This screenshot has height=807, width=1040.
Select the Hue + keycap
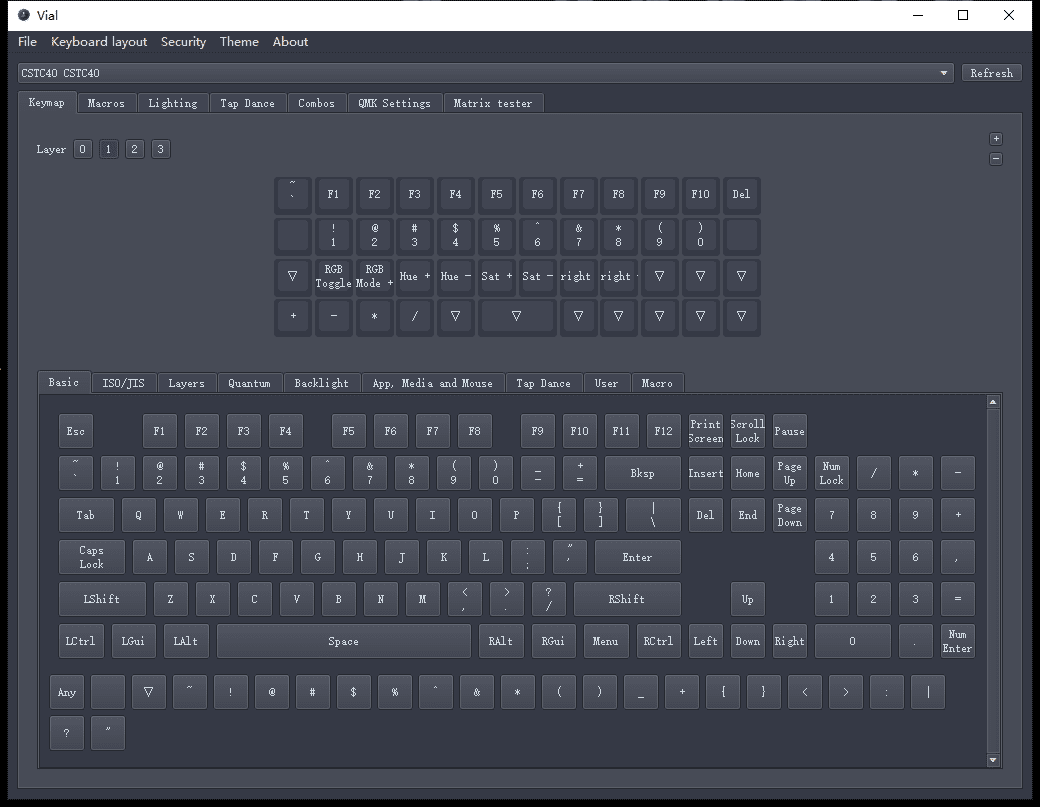414,276
